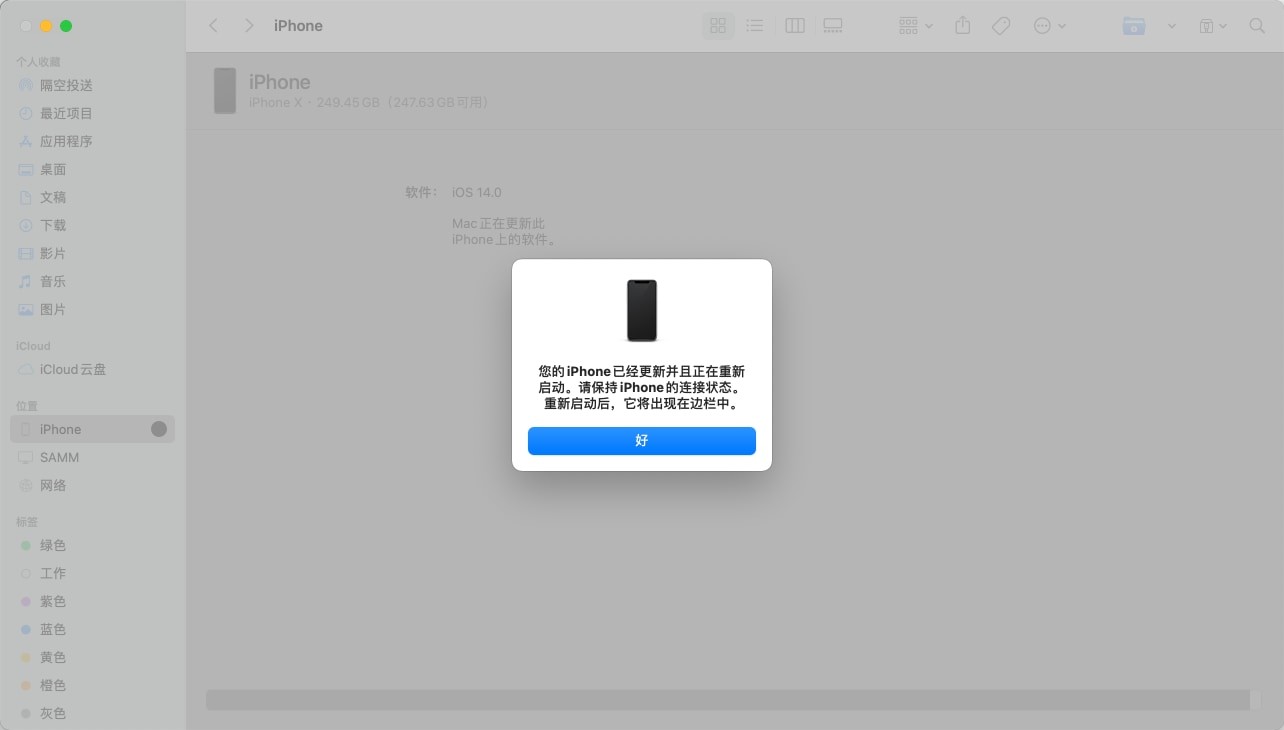This screenshot has width=1284, height=730.
Task: Switch to gallery view
Action: point(833,26)
